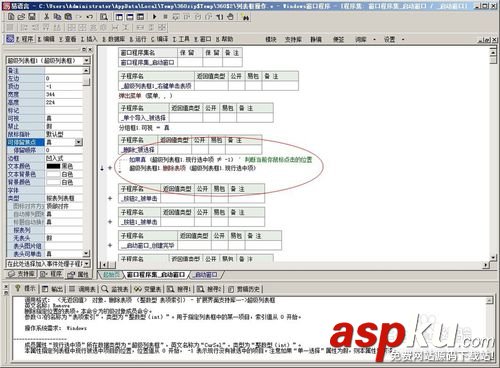Image resolution: width=500 pixels, height=368 pixels.
Task: Click the 宽度 value 344 field
Action: pyautogui.click(x=64, y=94)
